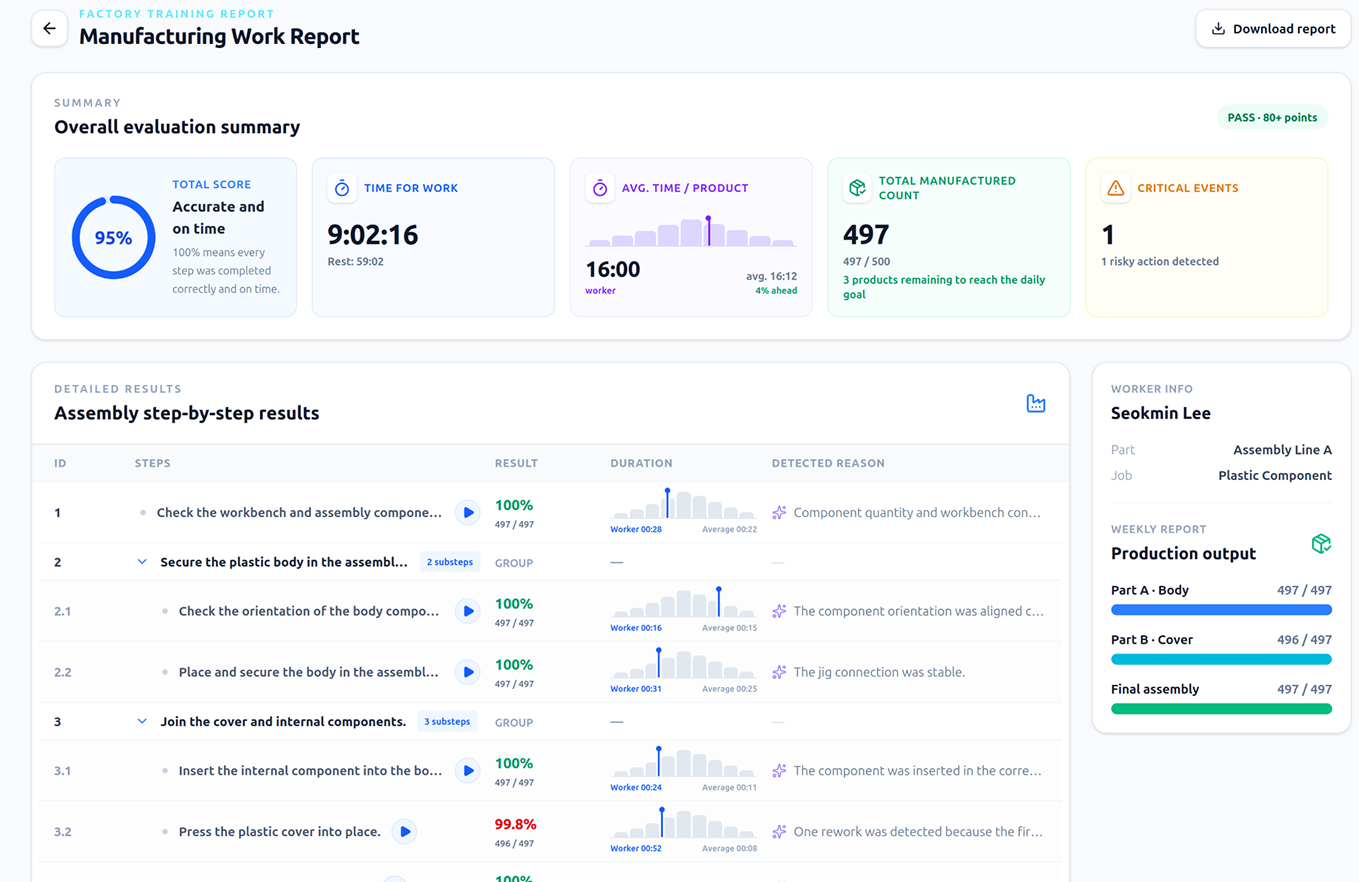Image resolution: width=1359 pixels, height=882 pixels.
Task: Click the sparkle icon beside 'One rework was detected'
Action: point(779,831)
